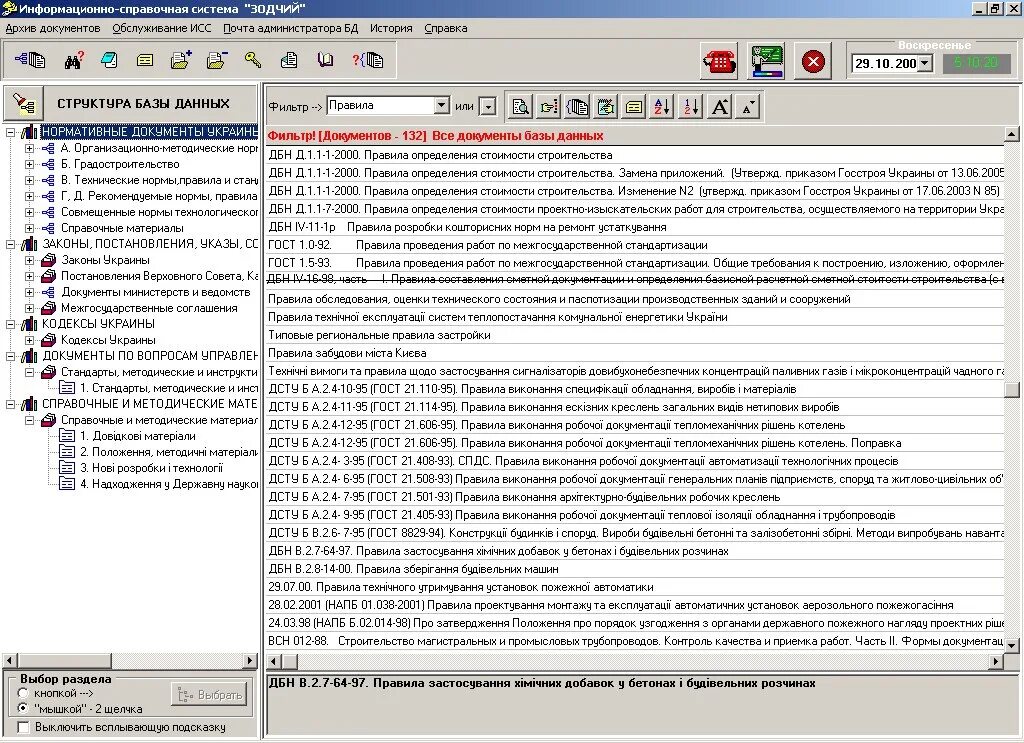
Task: Select row 'ДБН В.2.8-14-00. Правила зберігання будівельних машин'
Action: [635, 569]
